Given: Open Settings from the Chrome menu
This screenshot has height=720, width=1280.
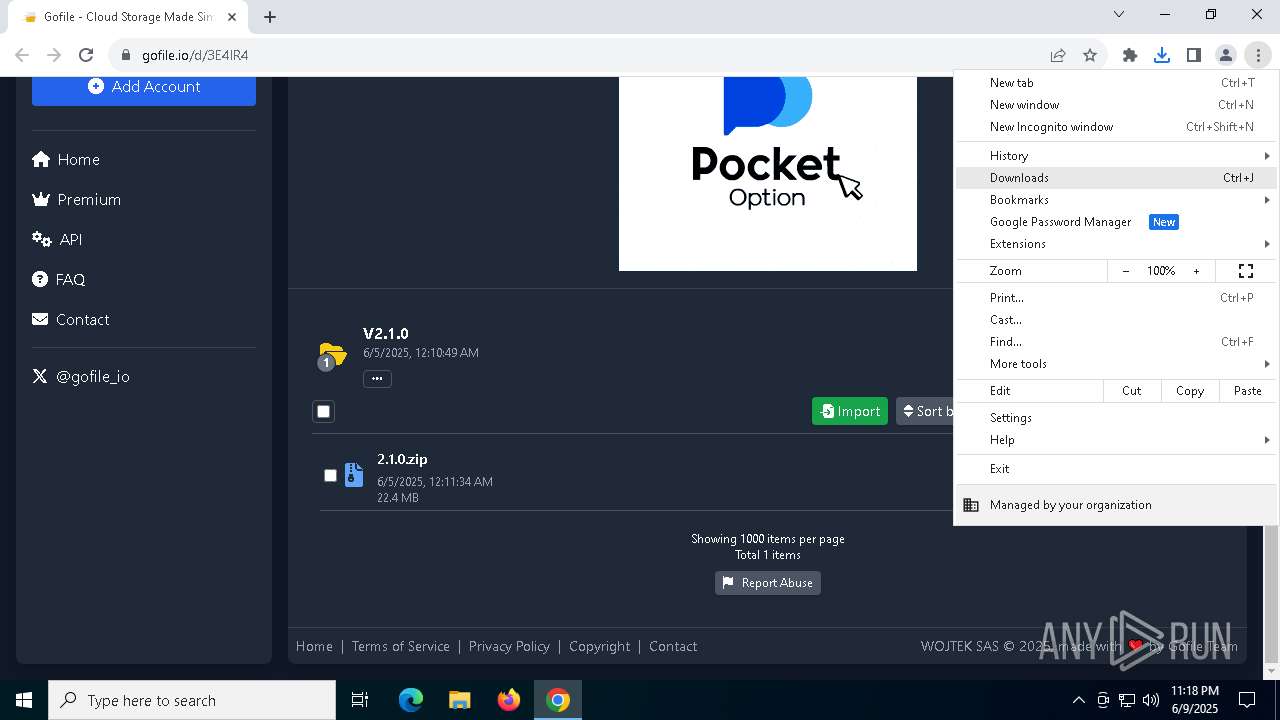Looking at the screenshot, I should tap(1116, 418).
